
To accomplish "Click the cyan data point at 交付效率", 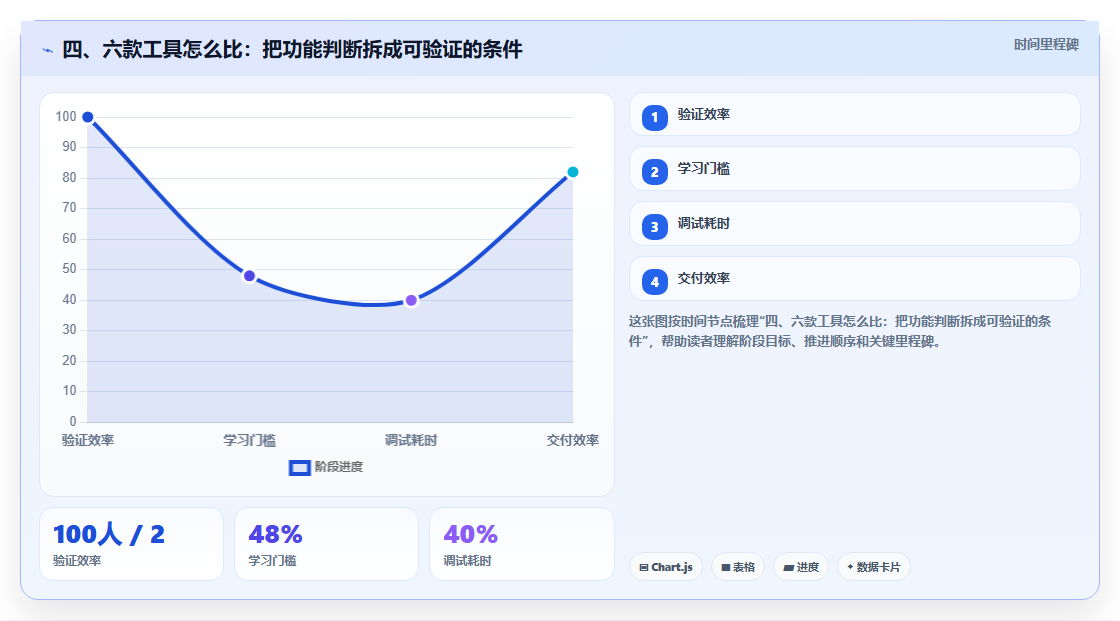I will point(573,172).
